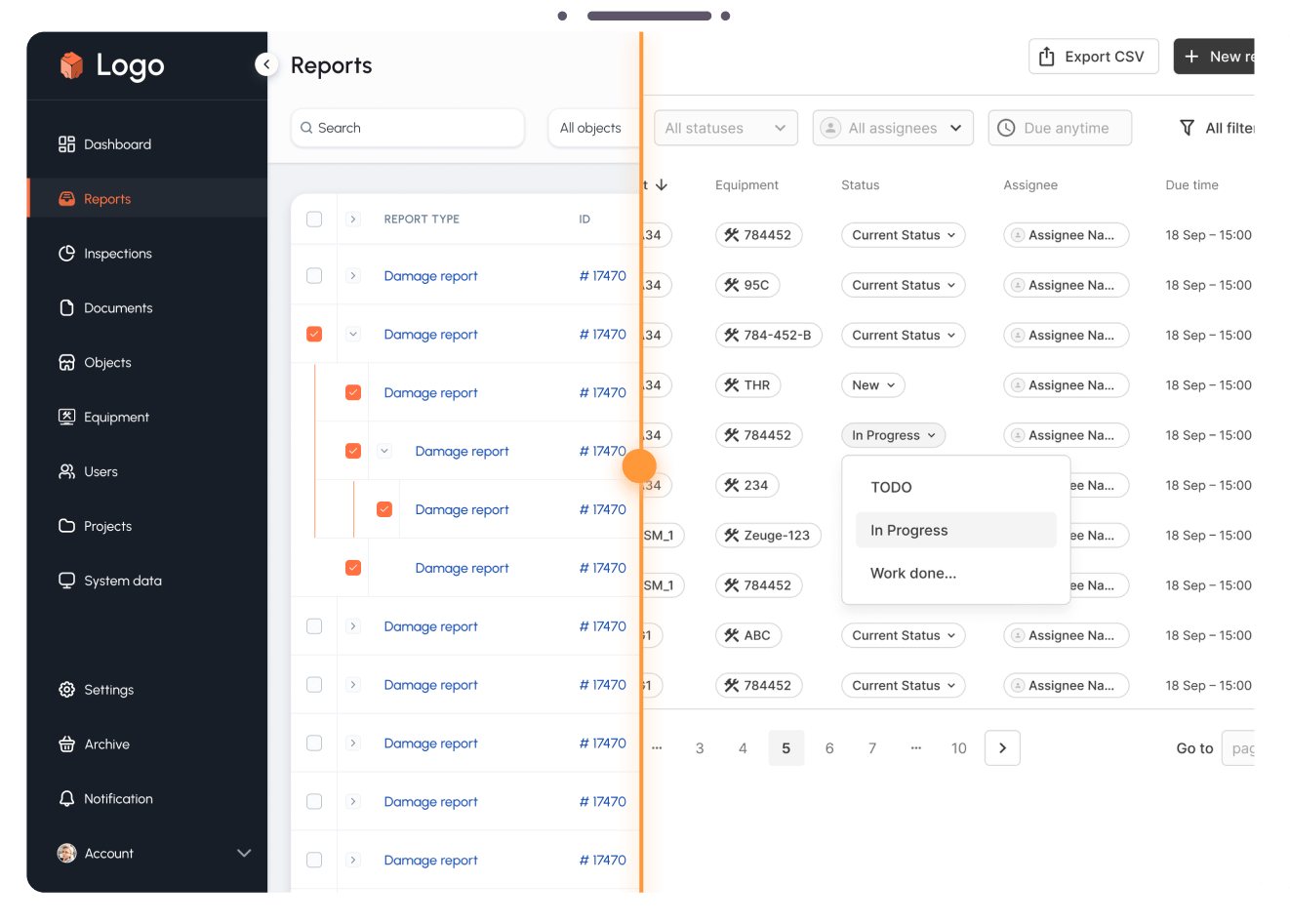This screenshot has width=1290, height=924.
Task: Click the orange Logo cube icon
Action: 71,65
